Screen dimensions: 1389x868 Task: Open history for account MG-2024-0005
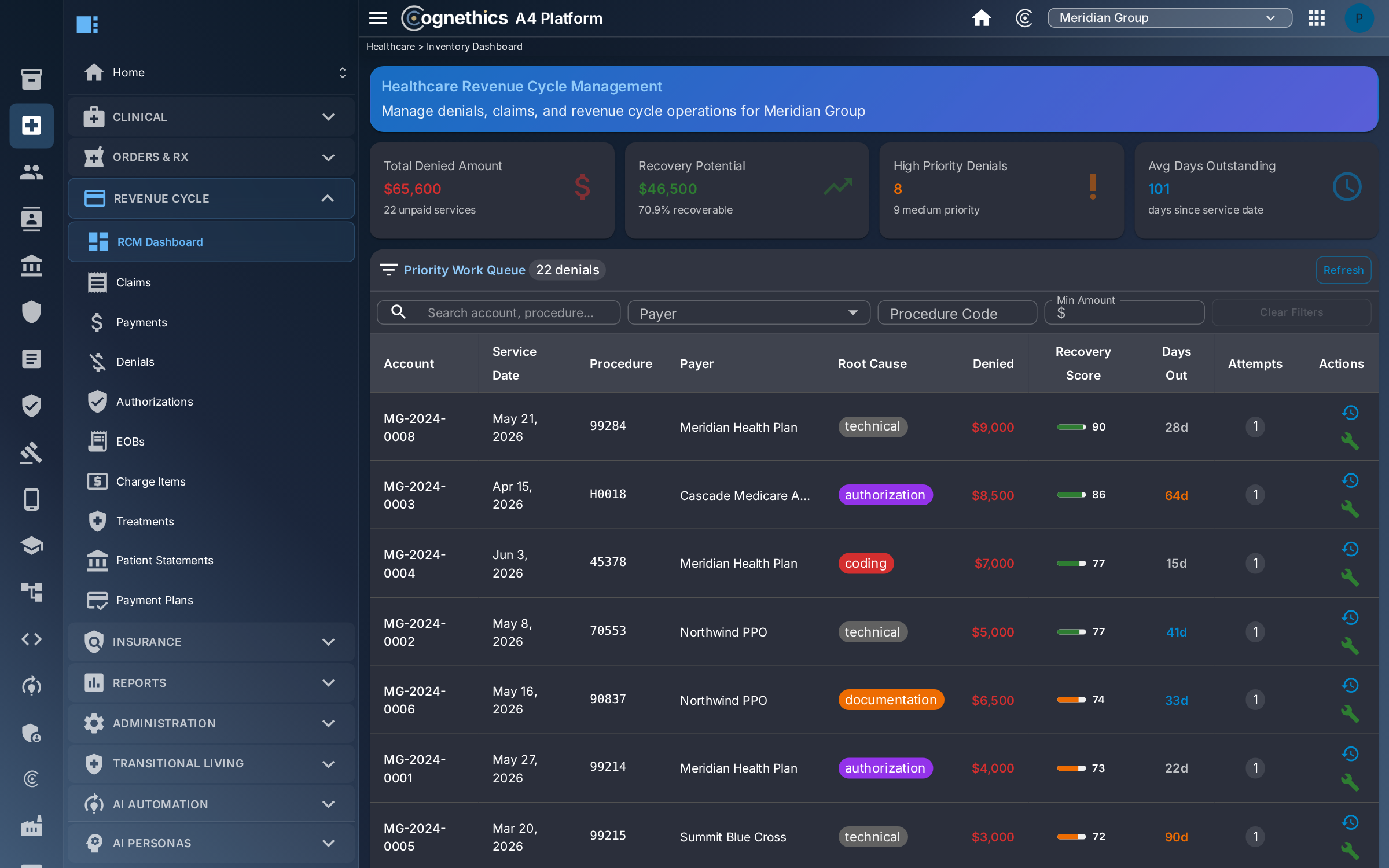coord(1350,822)
